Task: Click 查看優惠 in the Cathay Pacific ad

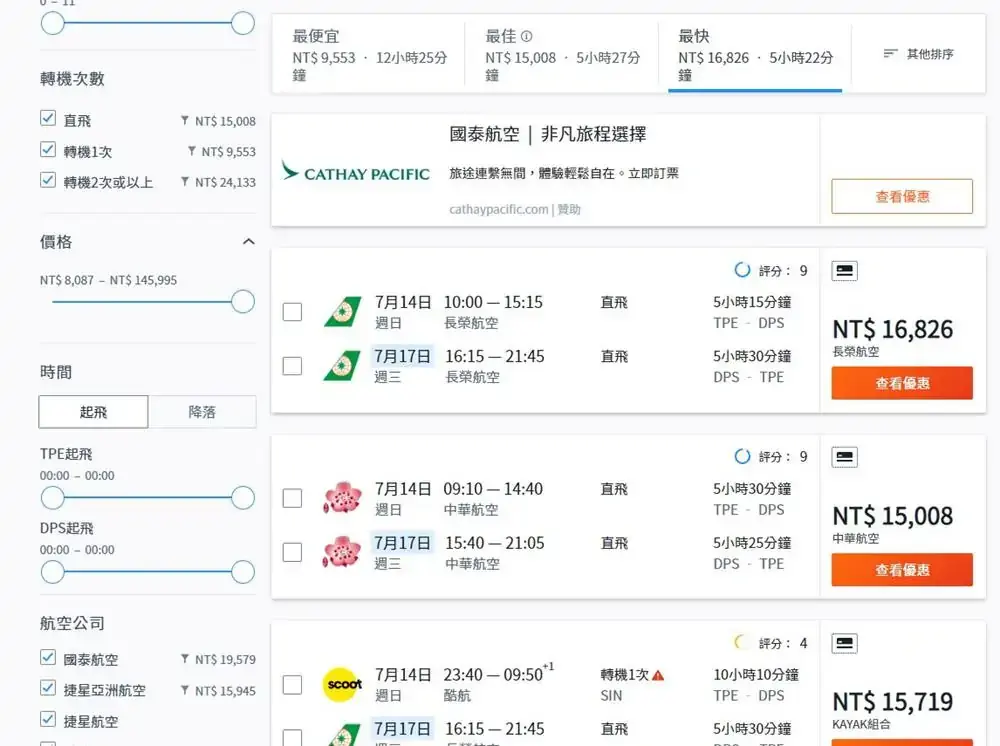Action: (902, 196)
